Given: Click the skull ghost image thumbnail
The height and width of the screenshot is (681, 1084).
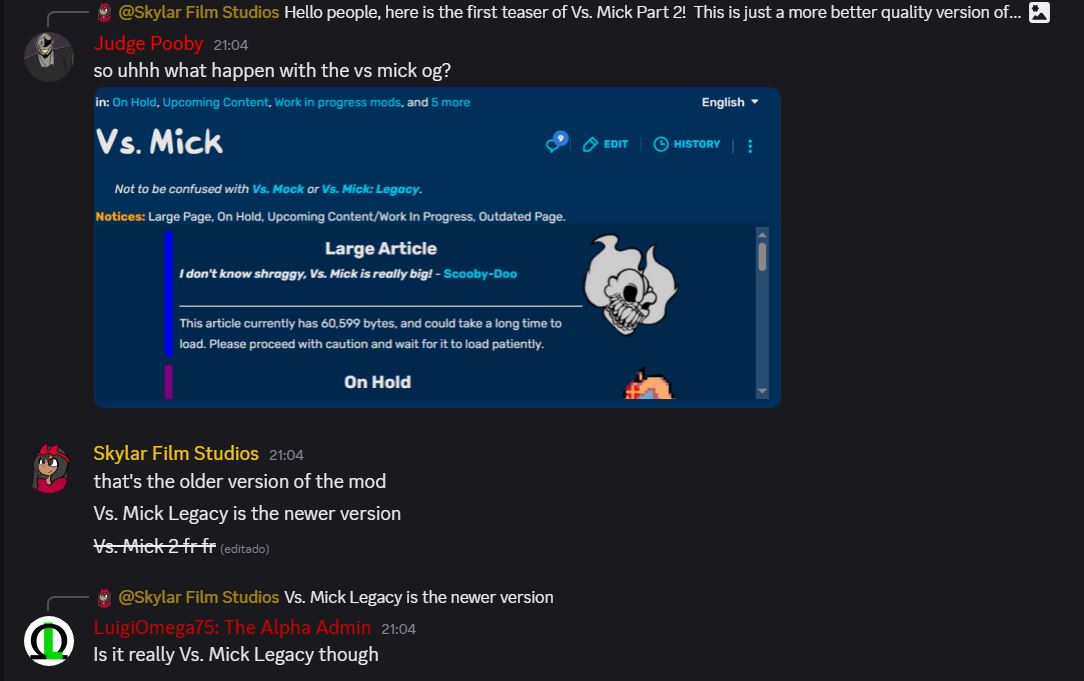Looking at the screenshot, I should click(x=630, y=284).
